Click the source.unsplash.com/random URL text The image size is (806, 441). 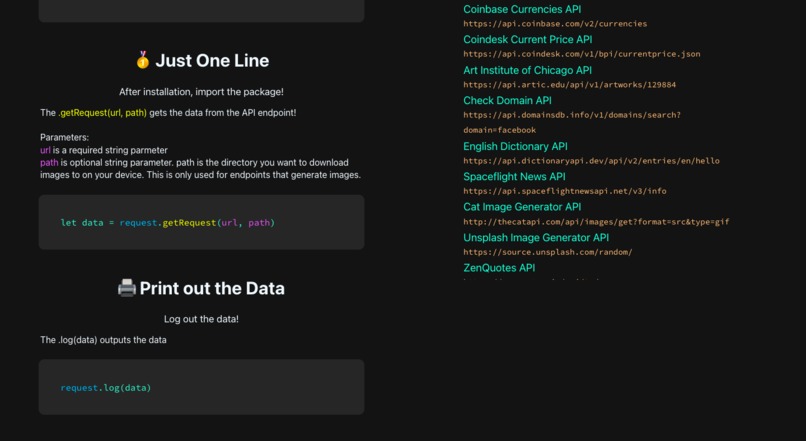[x=547, y=252]
